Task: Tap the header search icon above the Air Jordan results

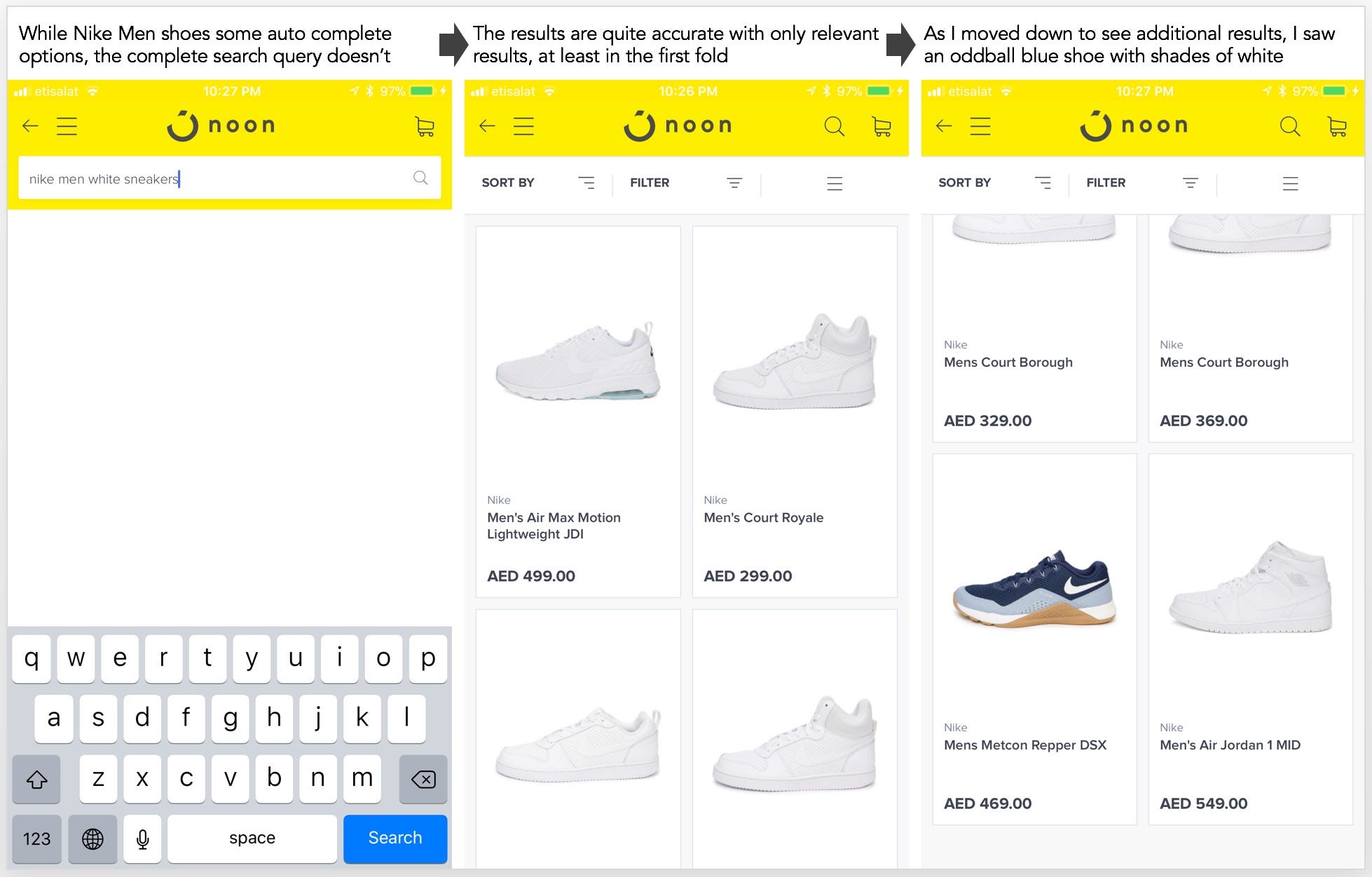Action: (1289, 126)
